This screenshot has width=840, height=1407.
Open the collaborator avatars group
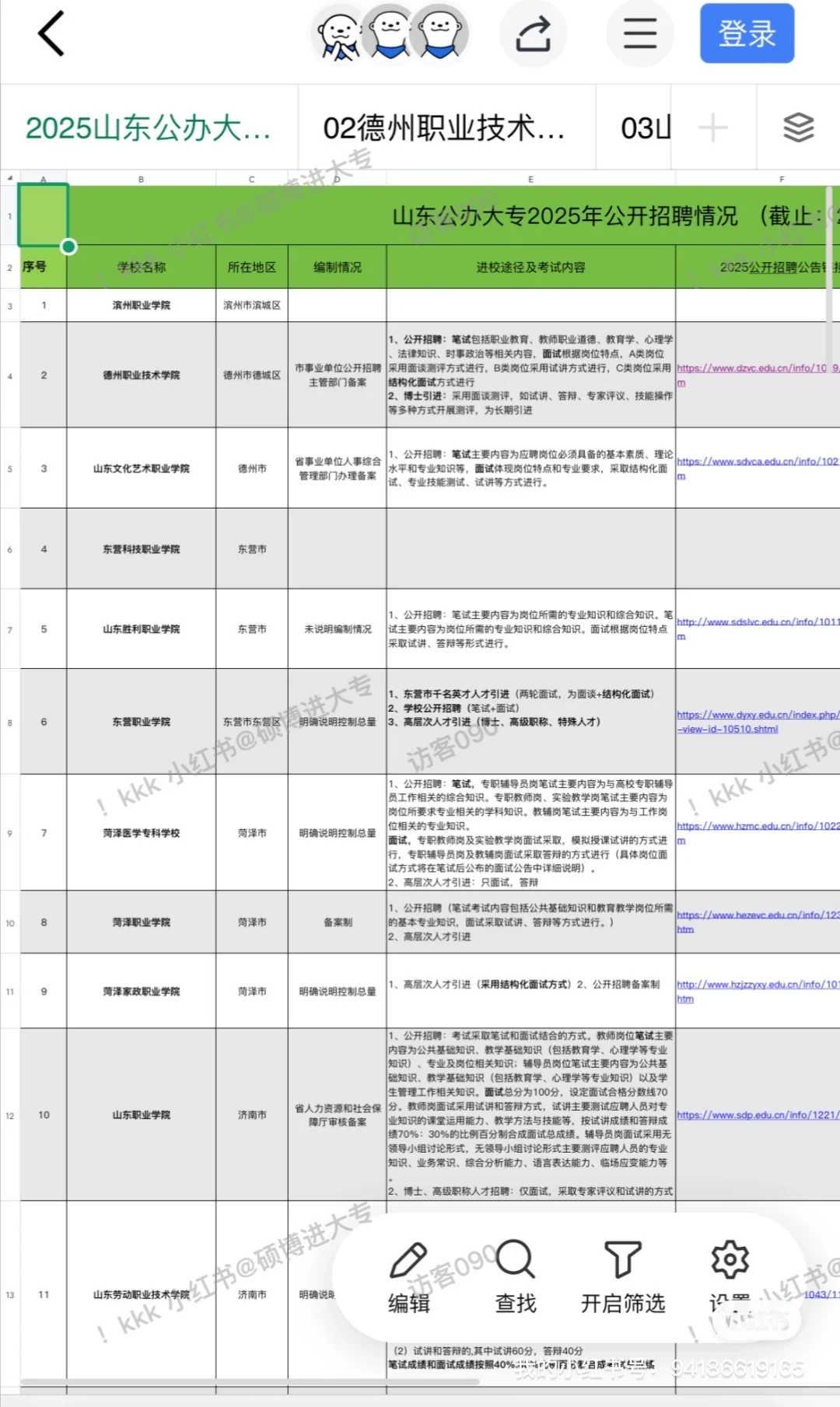(390, 33)
